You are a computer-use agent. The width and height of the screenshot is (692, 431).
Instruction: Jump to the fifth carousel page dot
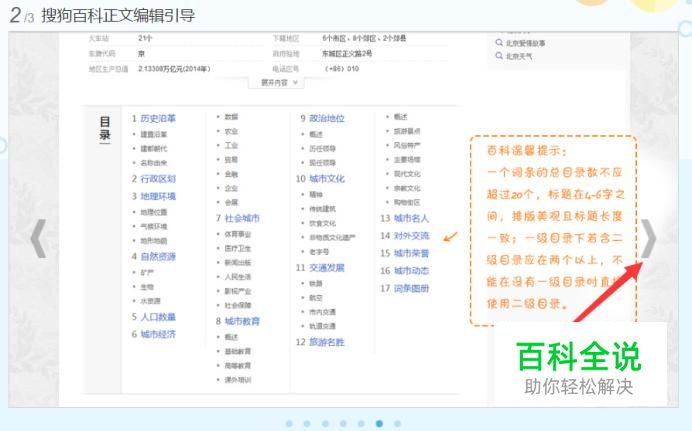(361, 424)
